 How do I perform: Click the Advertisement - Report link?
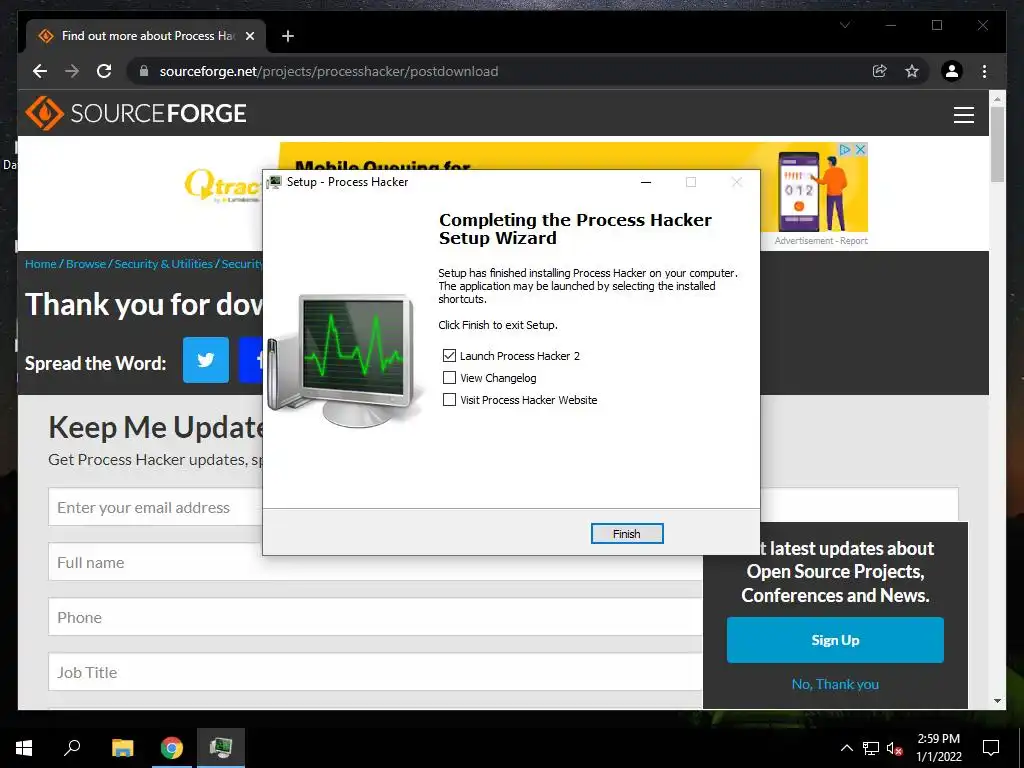(821, 240)
